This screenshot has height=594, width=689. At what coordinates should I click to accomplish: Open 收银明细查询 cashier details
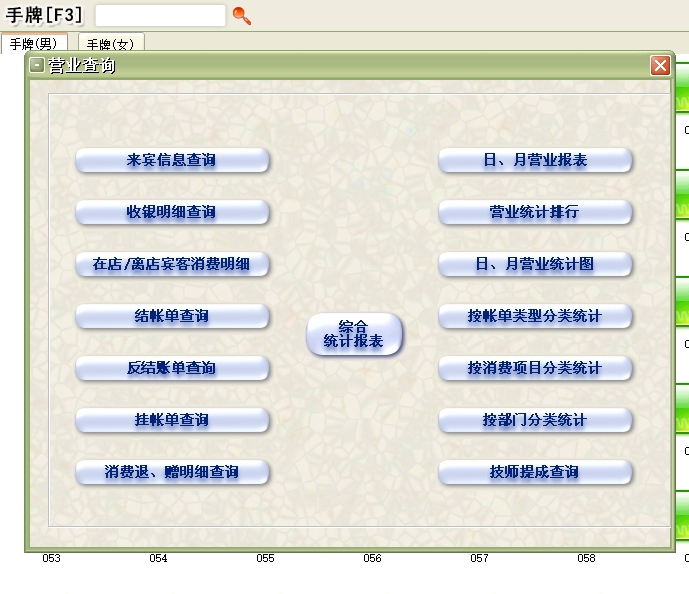(172, 212)
